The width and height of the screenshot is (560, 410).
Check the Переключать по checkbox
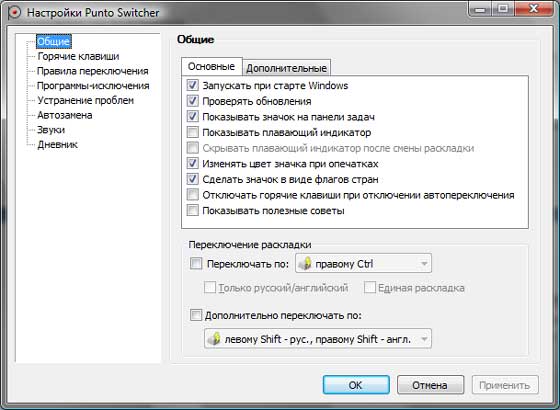point(196,264)
